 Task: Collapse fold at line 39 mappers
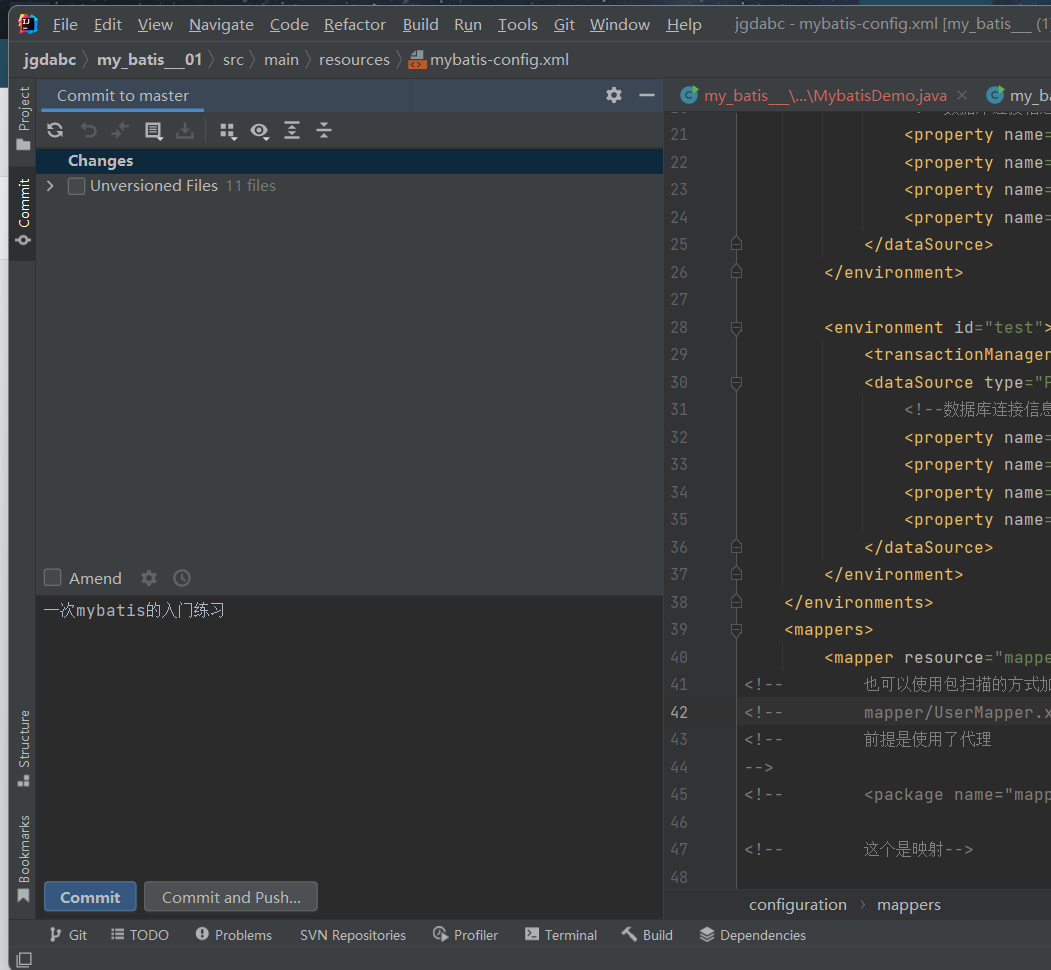736,630
